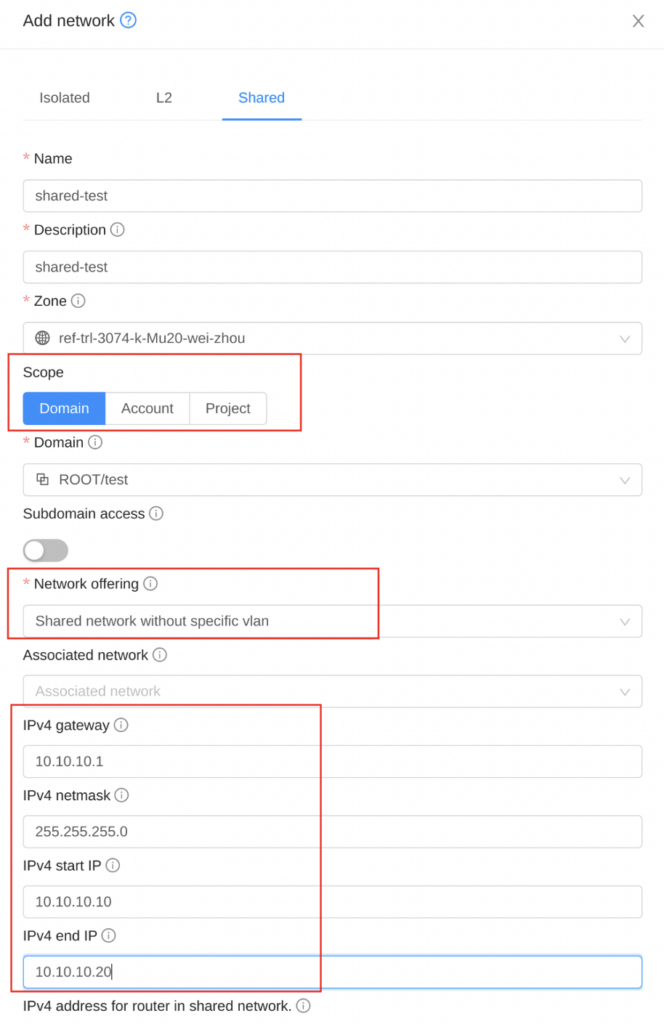
Task: Close the Add network dialog
Action: click(638, 20)
